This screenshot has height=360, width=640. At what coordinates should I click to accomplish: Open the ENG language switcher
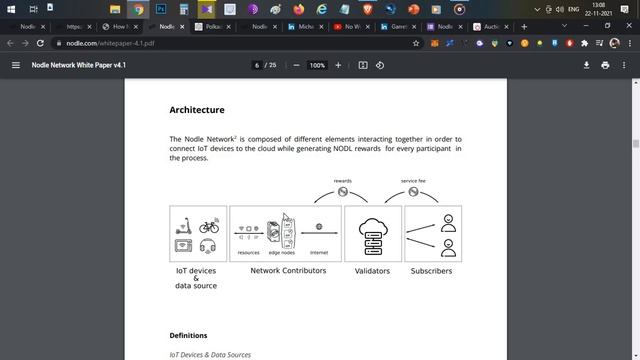pos(573,9)
